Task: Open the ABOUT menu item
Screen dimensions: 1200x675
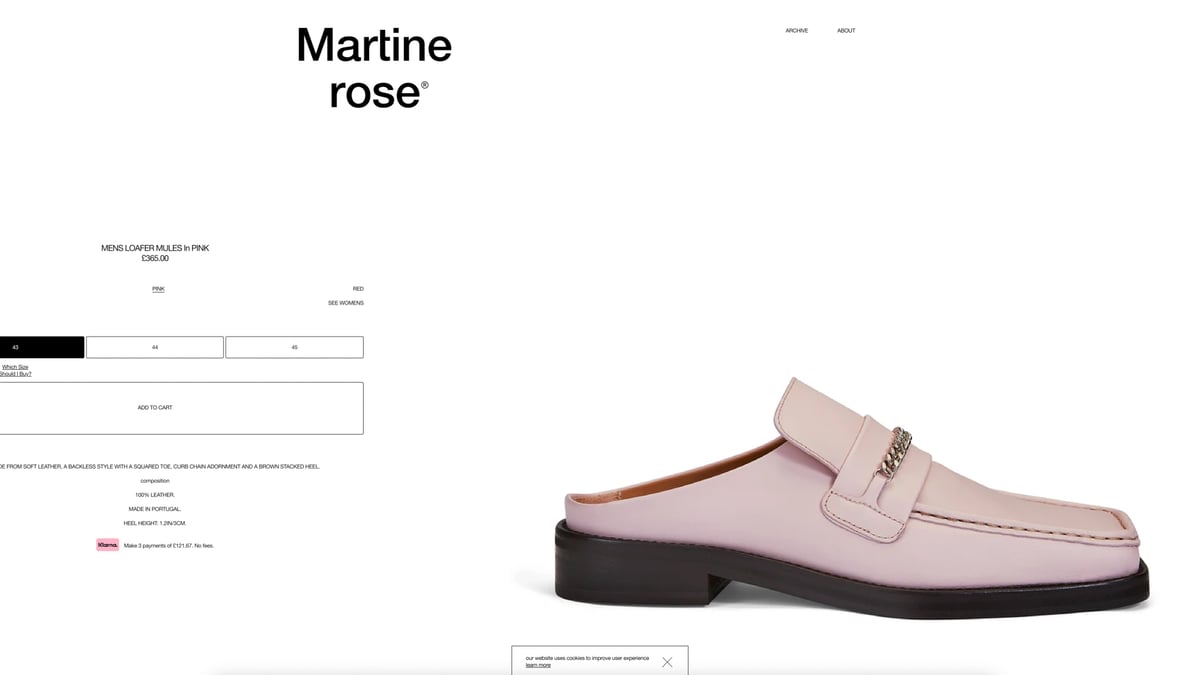Action: (846, 31)
